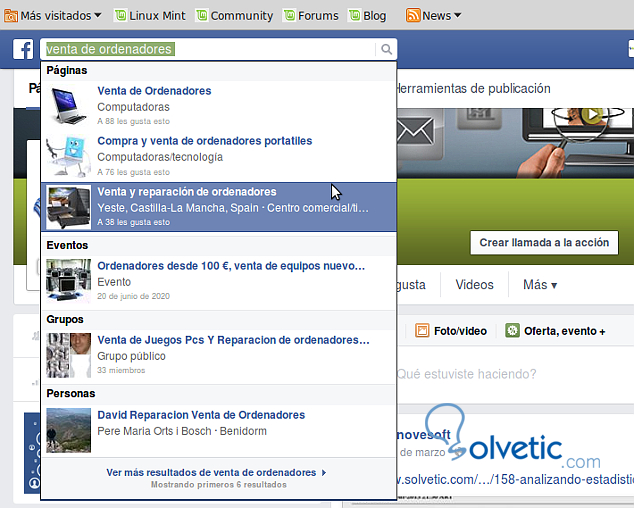634x508 pixels.
Task: Open the Más dropdown on the page tabs
Action: coord(540,285)
